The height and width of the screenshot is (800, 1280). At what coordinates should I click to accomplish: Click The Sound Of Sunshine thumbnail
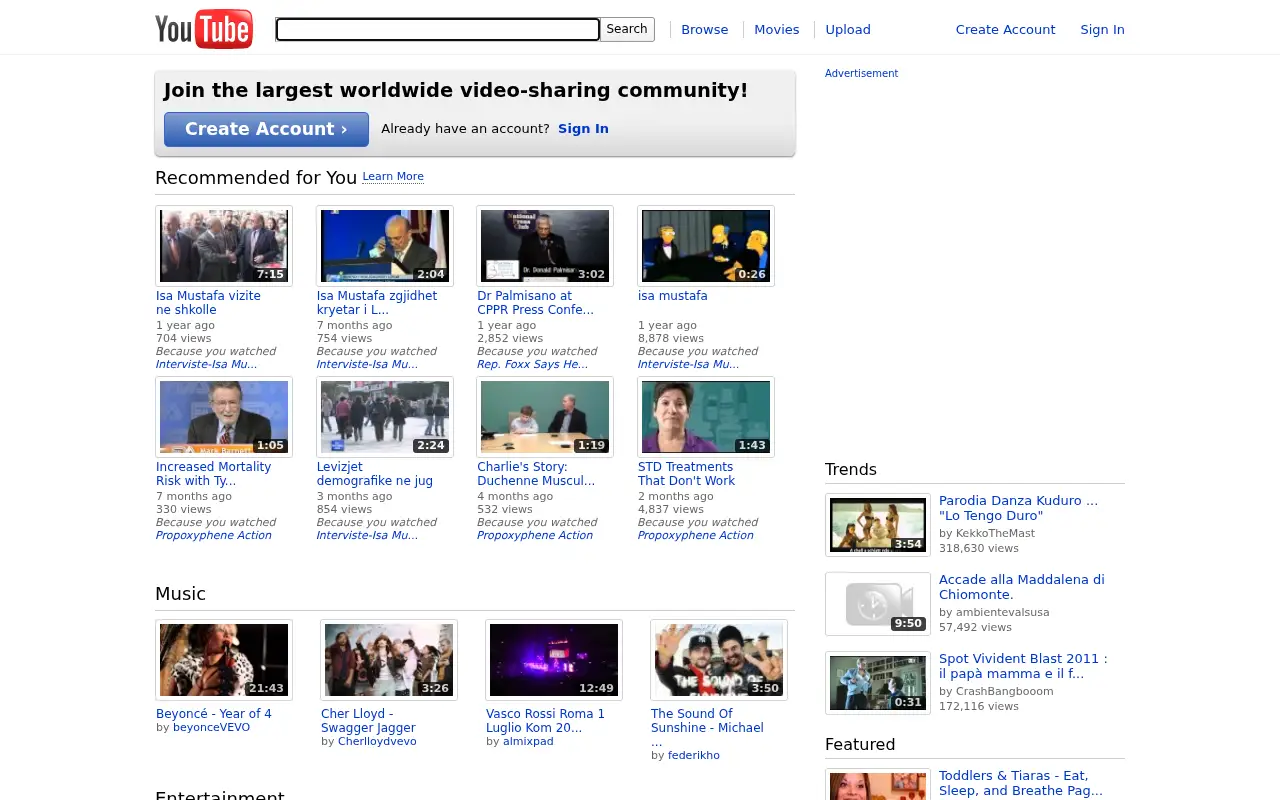[719, 660]
